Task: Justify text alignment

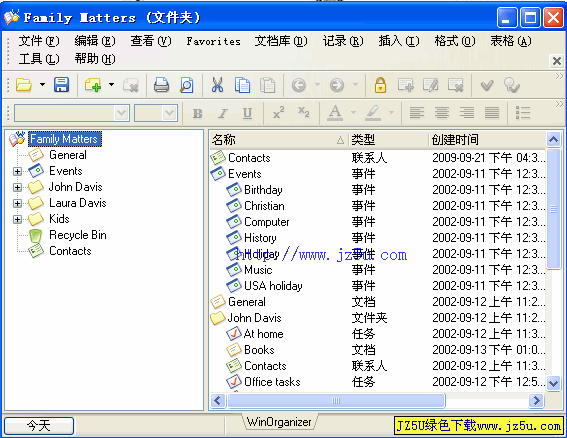Action: (x=492, y=113)
